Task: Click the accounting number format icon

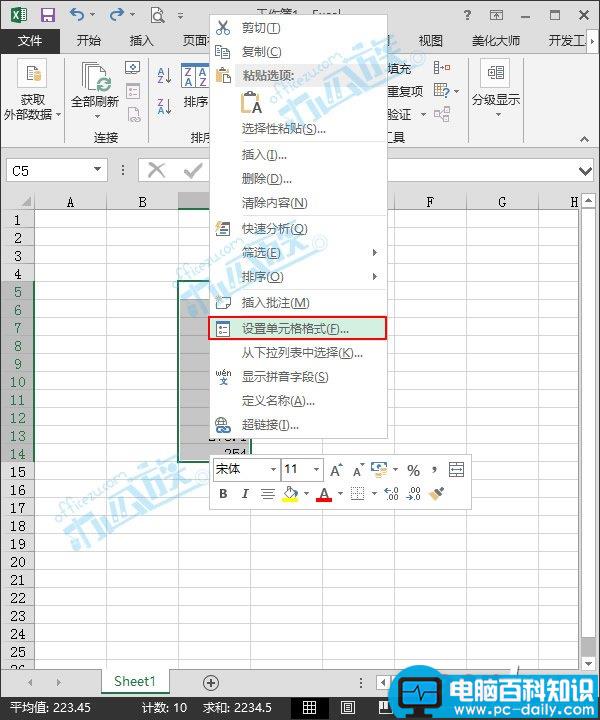Action: 379,469
